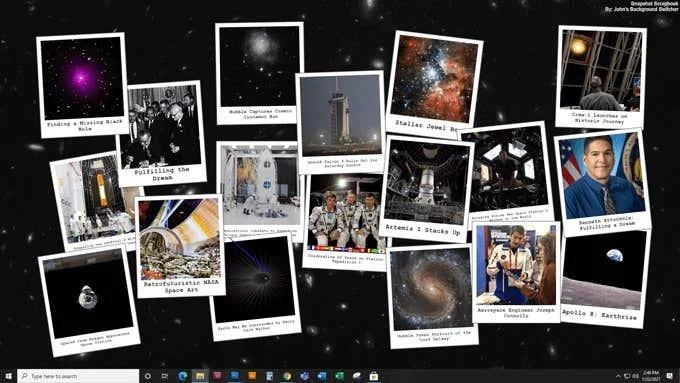Open the Windows Start menu

8,376
